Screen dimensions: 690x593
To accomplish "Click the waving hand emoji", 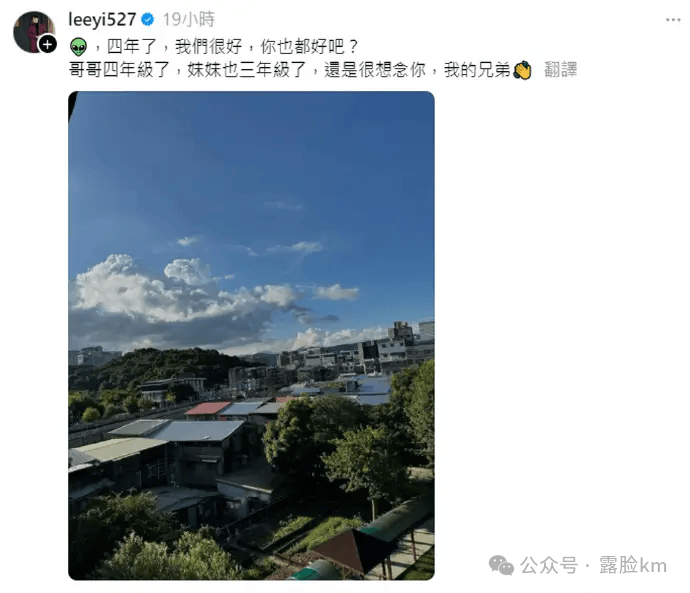I will [x=523, y=70].
